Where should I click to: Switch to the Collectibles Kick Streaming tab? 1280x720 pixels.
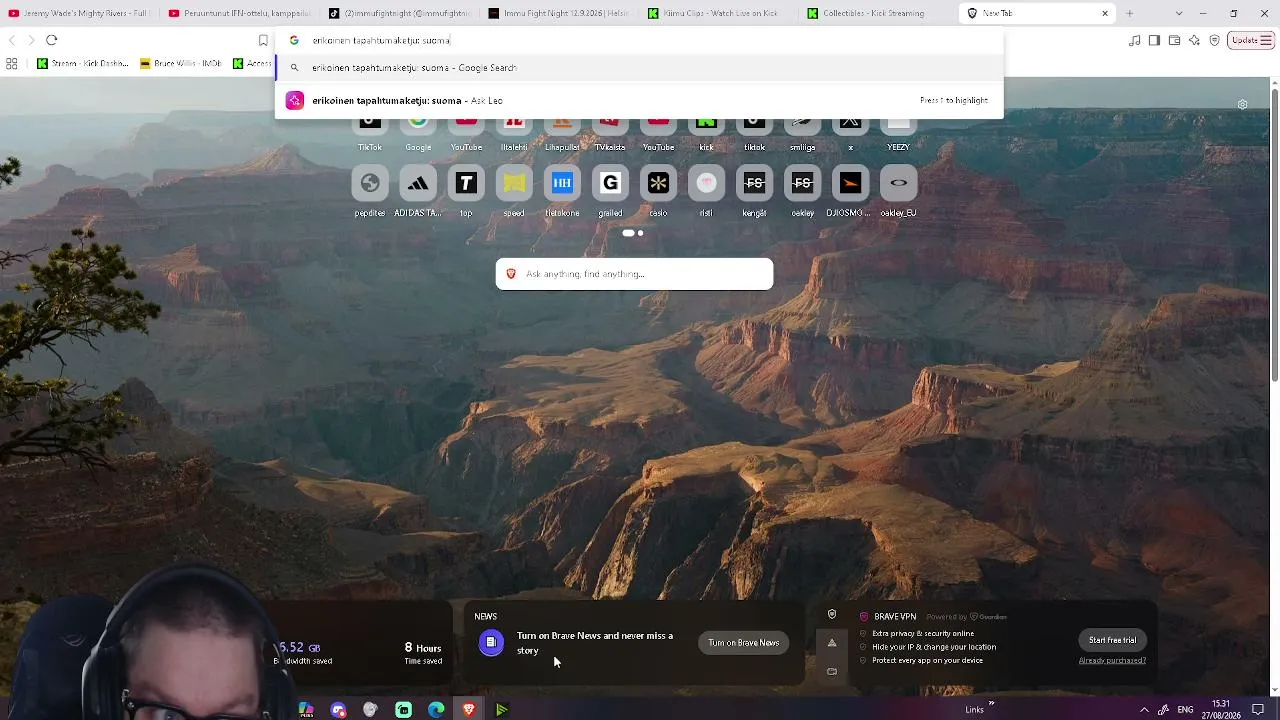pyautogui.click(x=879, y=13)
